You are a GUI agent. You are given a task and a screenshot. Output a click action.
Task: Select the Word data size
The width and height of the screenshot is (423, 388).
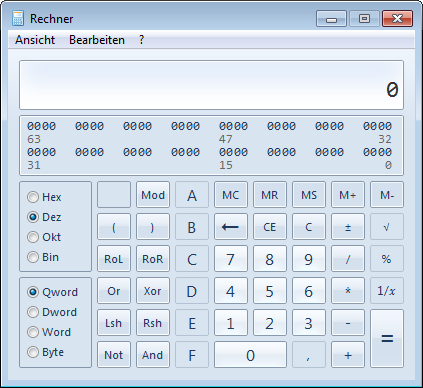tap(49, 332)
